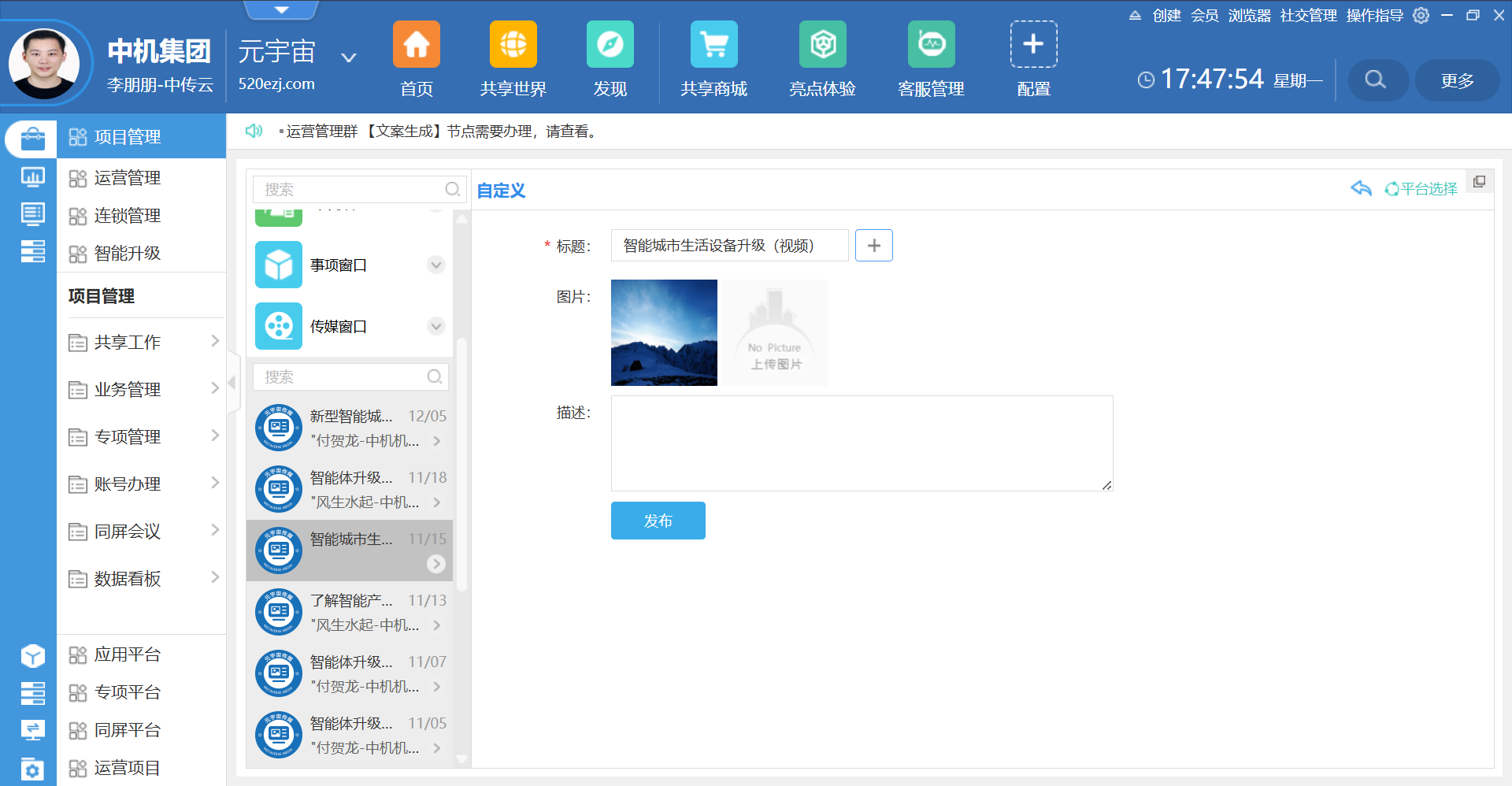This screenshot has width=1512, height=786.
Task: Expand the 传媒窗口 dropdown chevron
Action: coord(436,326)
